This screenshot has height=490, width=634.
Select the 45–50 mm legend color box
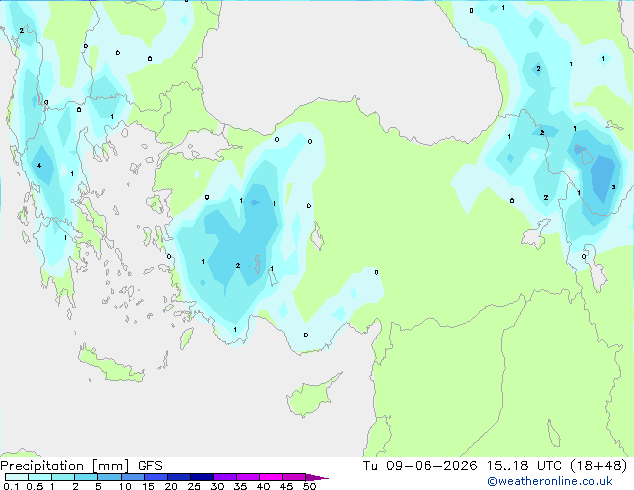(294, 477)
